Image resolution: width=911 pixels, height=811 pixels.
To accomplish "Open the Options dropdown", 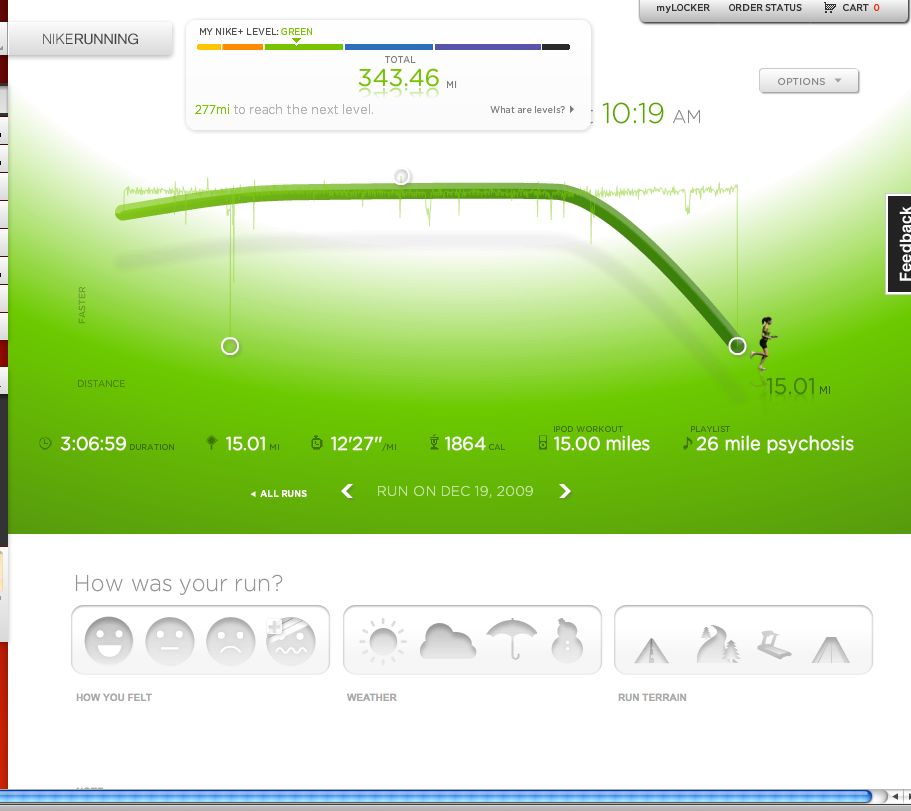I will coord(808,81).
